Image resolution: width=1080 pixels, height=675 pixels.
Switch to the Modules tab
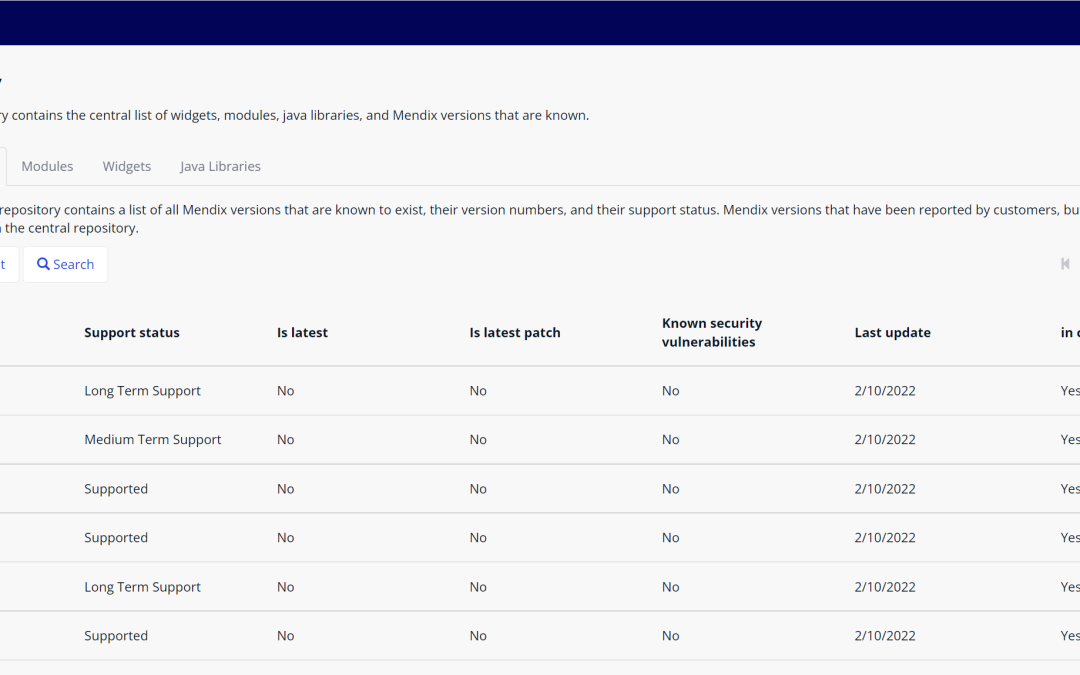pos(47,166)
